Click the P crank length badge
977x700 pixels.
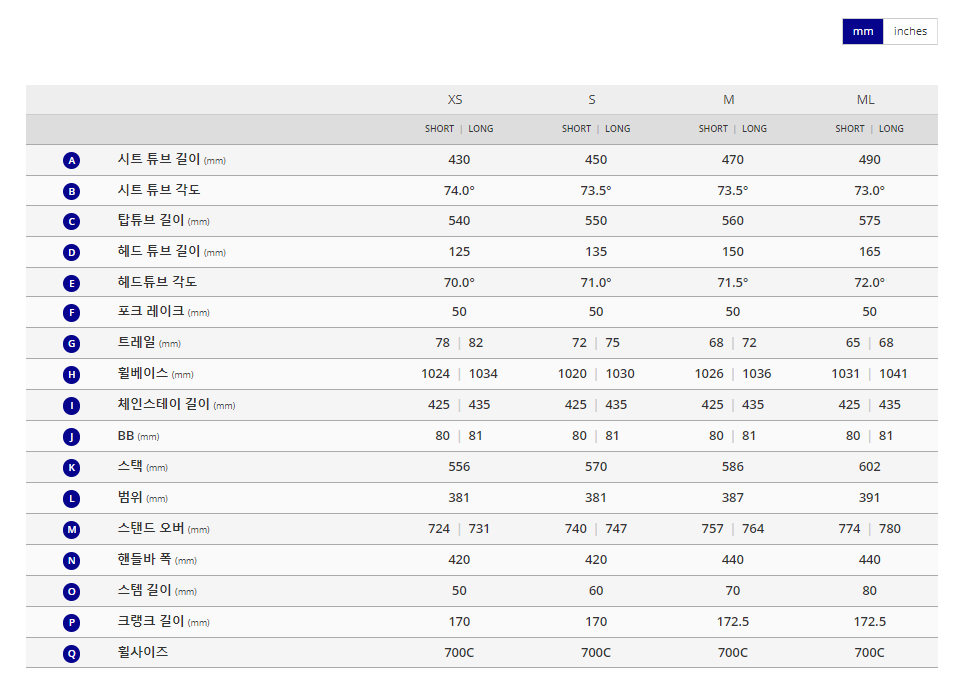(x=71, y=622)
